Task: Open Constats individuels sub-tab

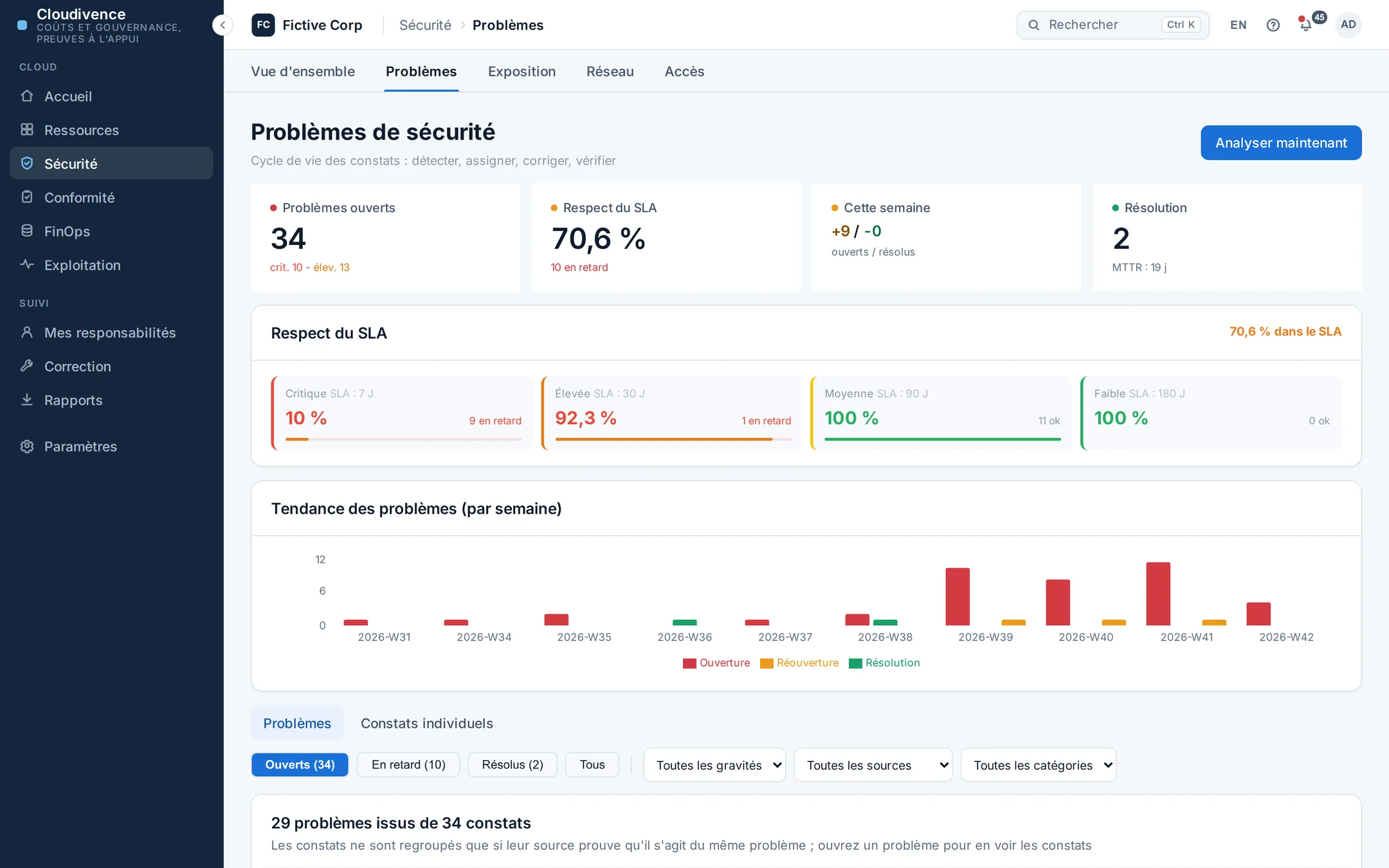Action: click(427, 723)
